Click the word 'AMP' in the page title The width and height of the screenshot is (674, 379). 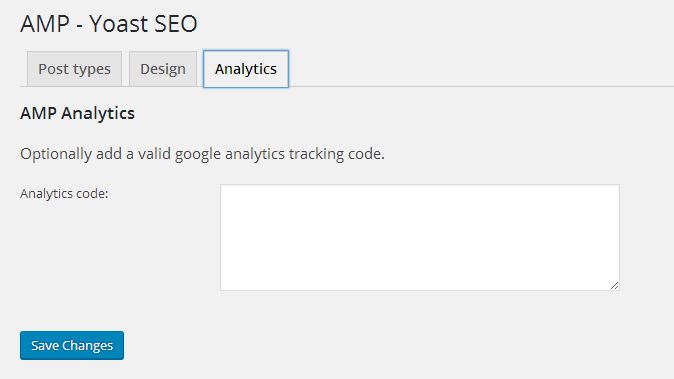click(x=45, y=23)
